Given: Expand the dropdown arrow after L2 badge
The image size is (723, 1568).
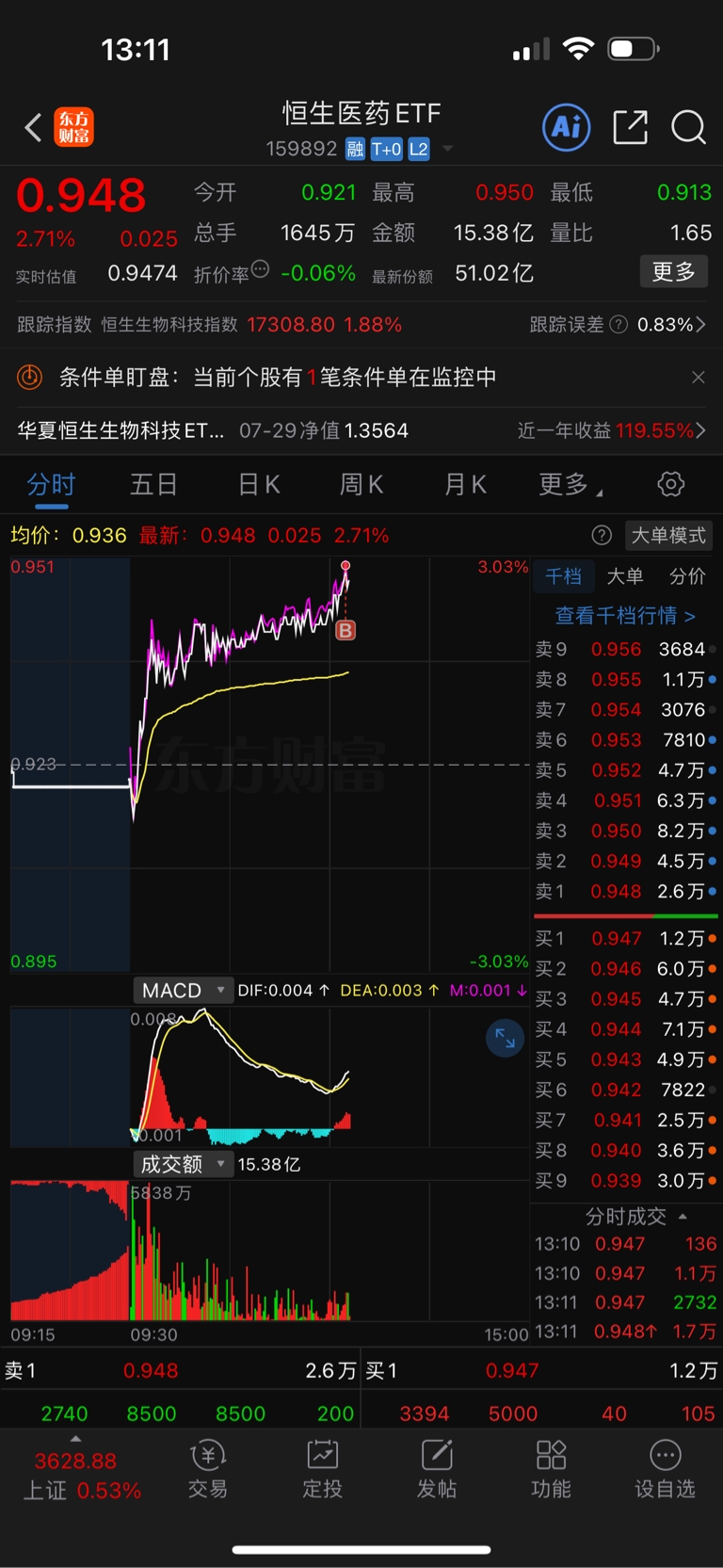Looking at the screenshot, I should coord(448,149).
